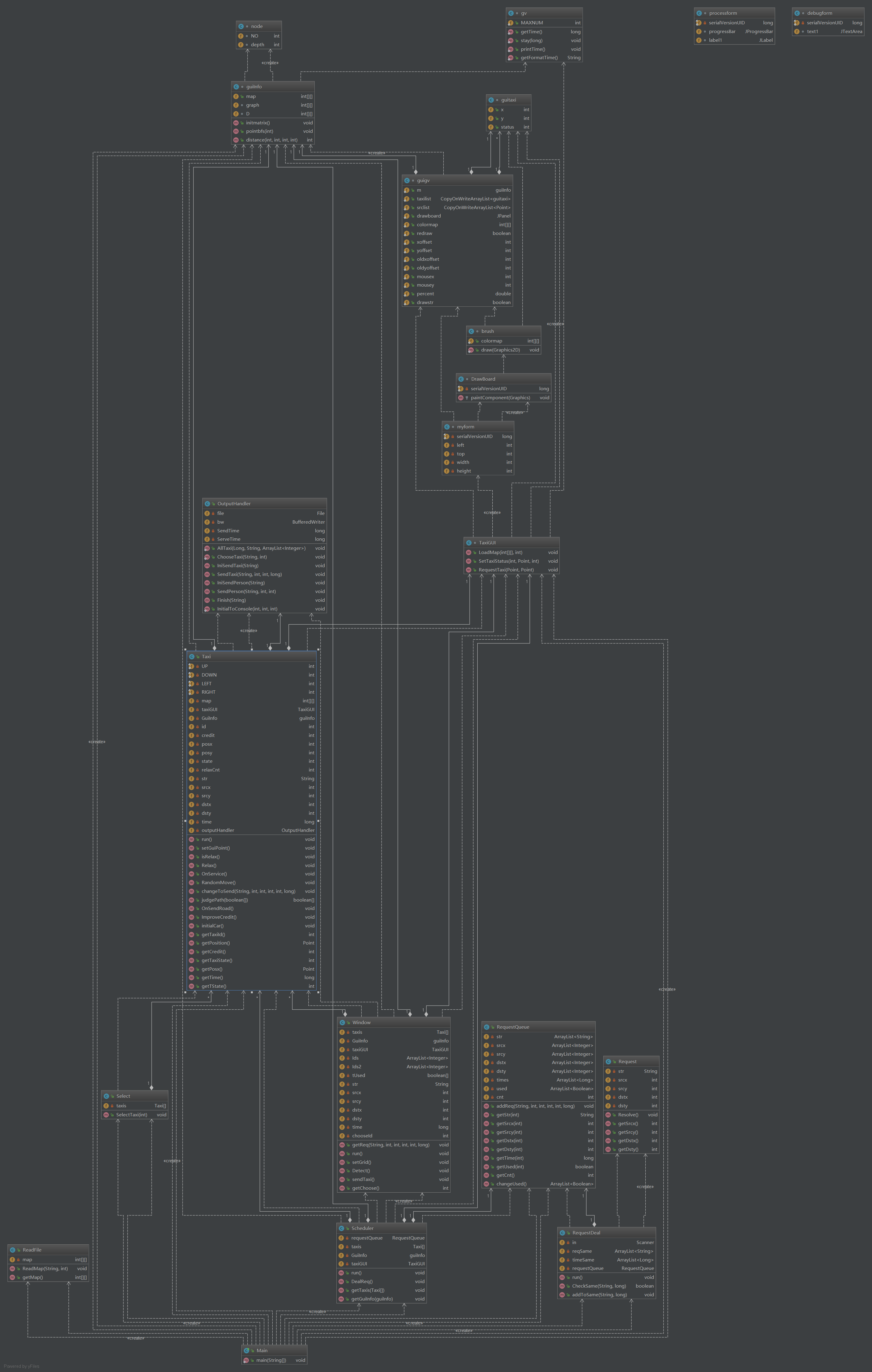Select ChooseTaxi(String, int) in OutputHandler

pos(265,557)
